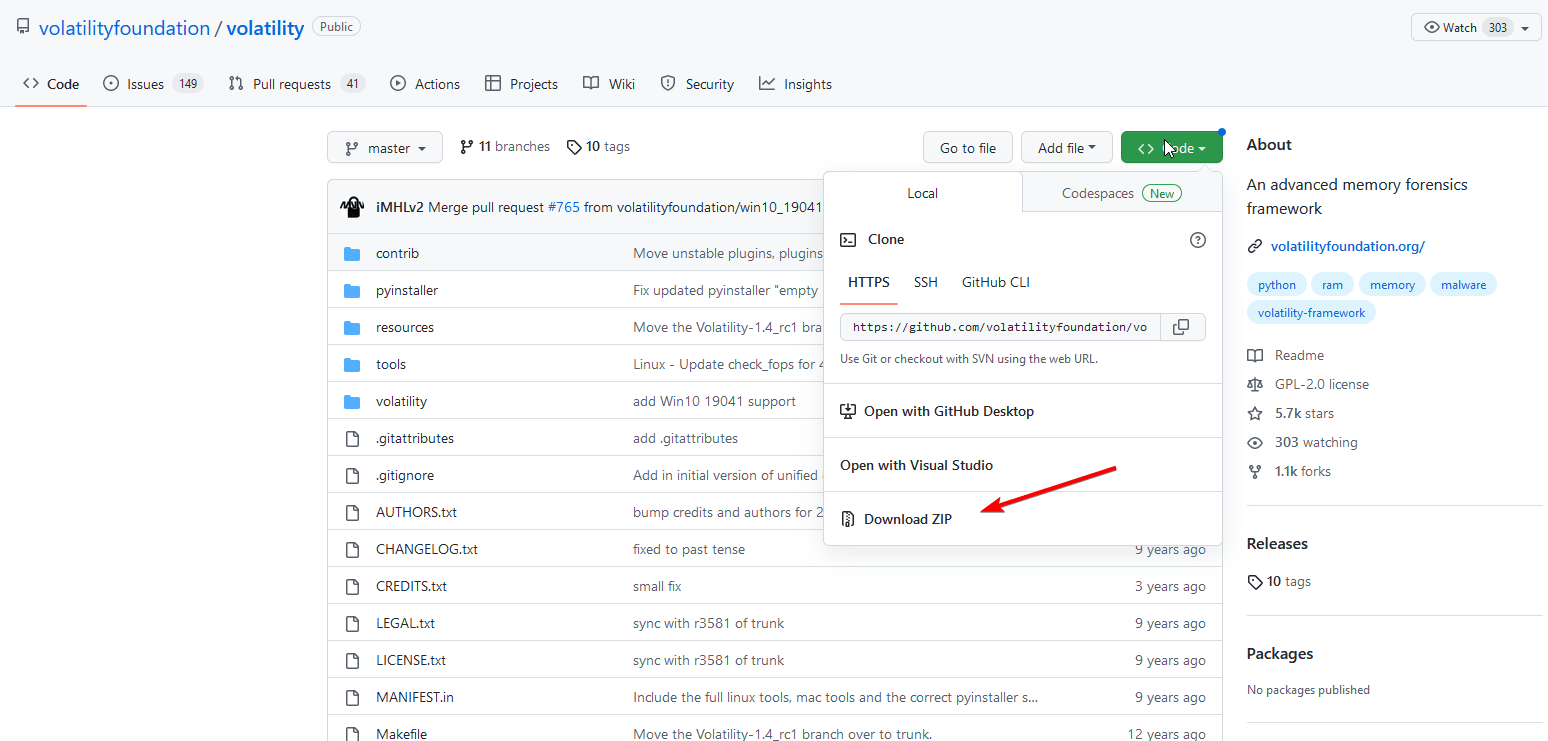The width and height of the screenshot is (1548, 741).
Task: Open the volatilityfoundation owner link
Action: [124, 28]
